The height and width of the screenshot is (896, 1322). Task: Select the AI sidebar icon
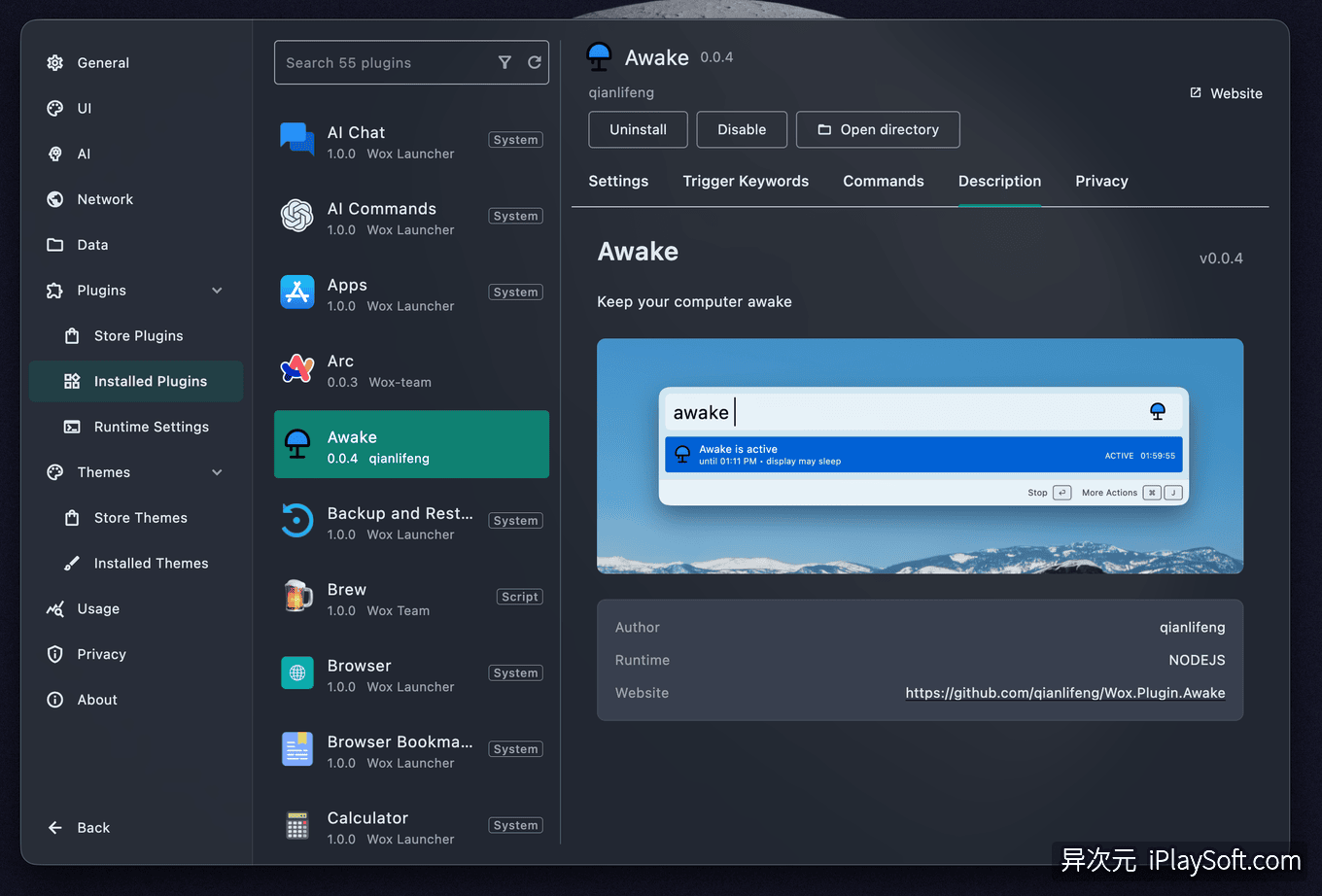click(x=55, y=154)
